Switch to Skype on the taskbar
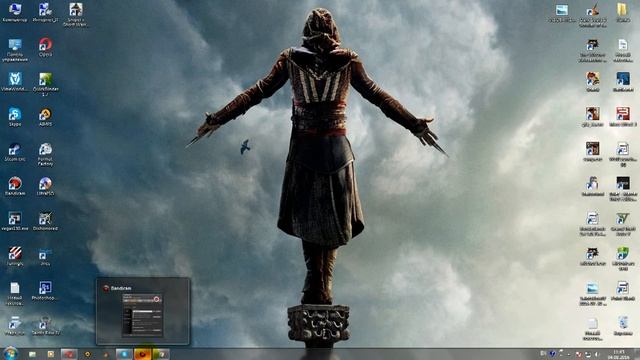Image resolution: width=640 pixels, height=360 pixels. point(124,354)
